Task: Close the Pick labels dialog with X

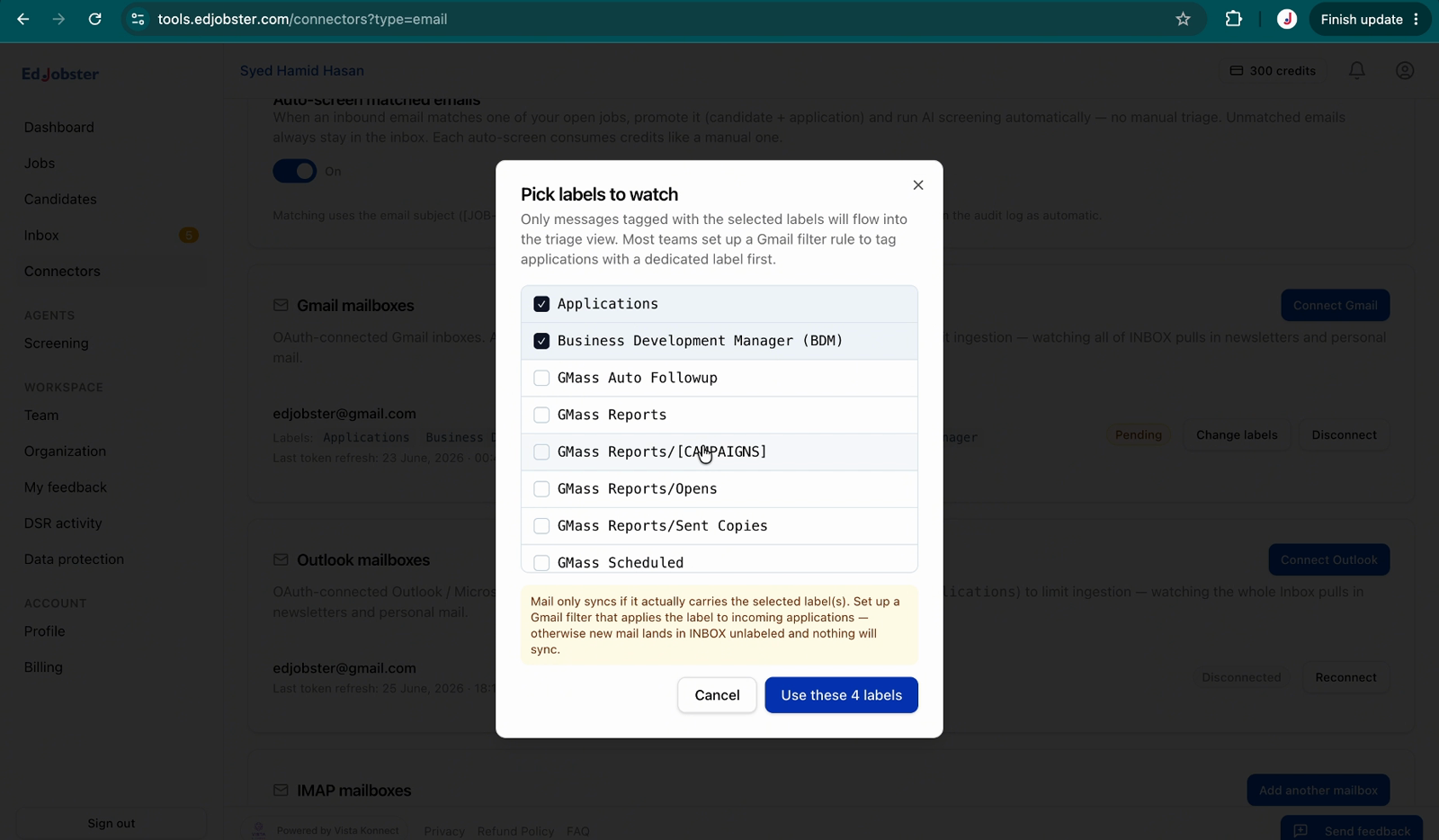Action: point(918,185)
